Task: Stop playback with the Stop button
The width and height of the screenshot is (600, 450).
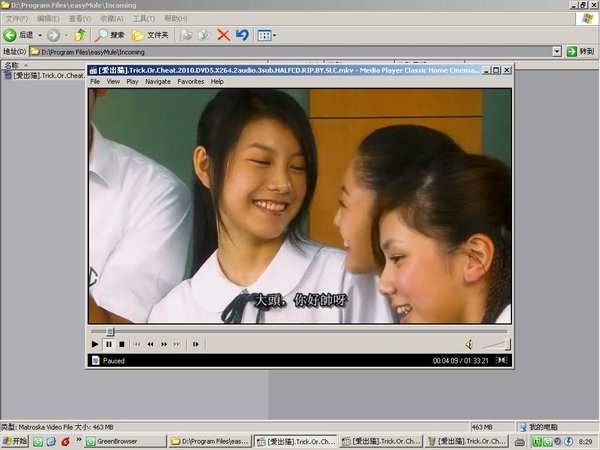Action: (122, 344)
